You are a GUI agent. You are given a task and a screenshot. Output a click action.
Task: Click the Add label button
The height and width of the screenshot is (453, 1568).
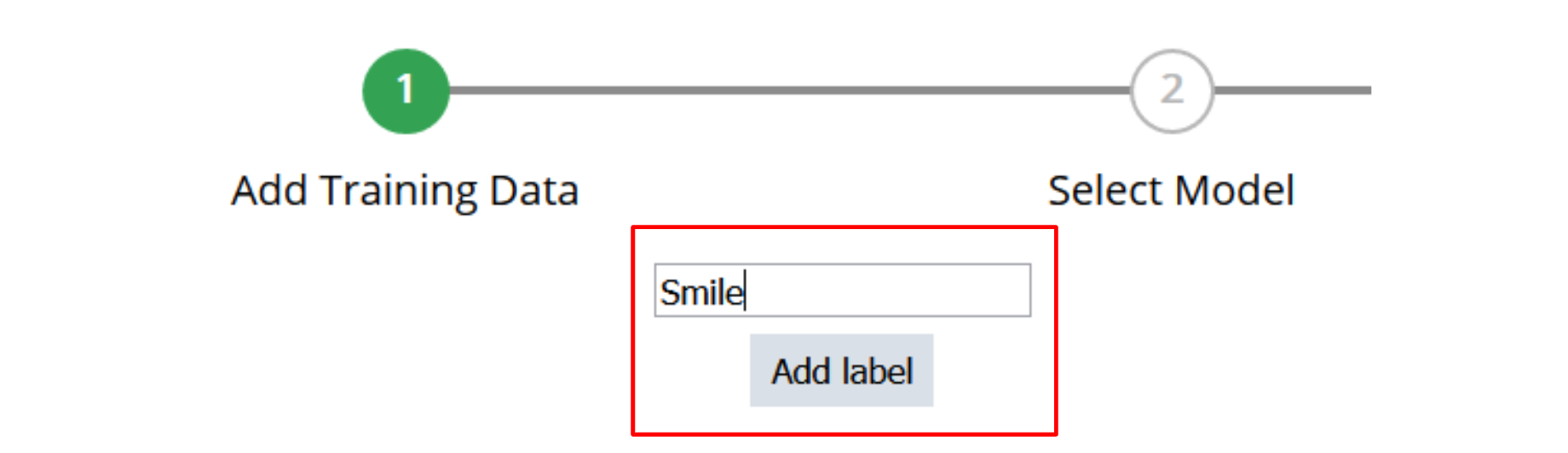point(841,370)
